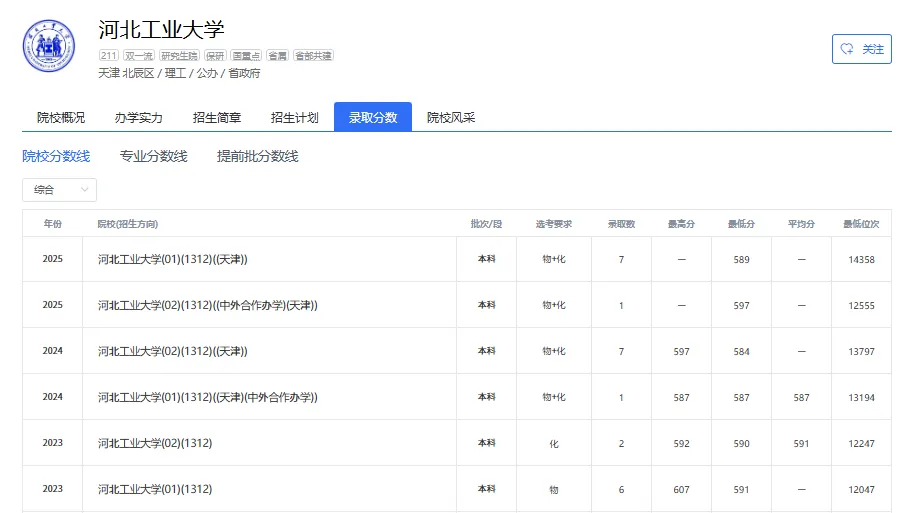Screen dimensions: 918x513
Task: Click the 省属 tag
Action: coord(278,56)
